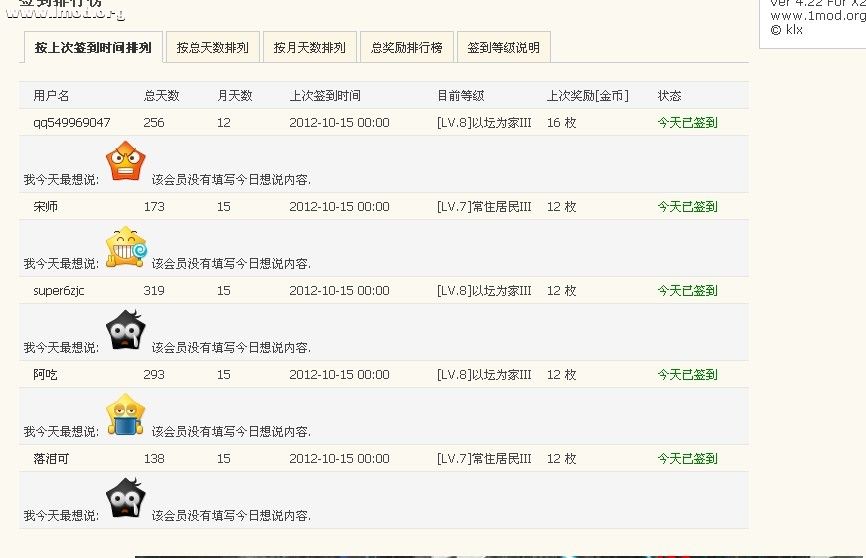Select the 按月天数排列 tab
Image resolution: width=866 pixels, height=558 pixels.
pyautogui.click(x=309, y=47)
